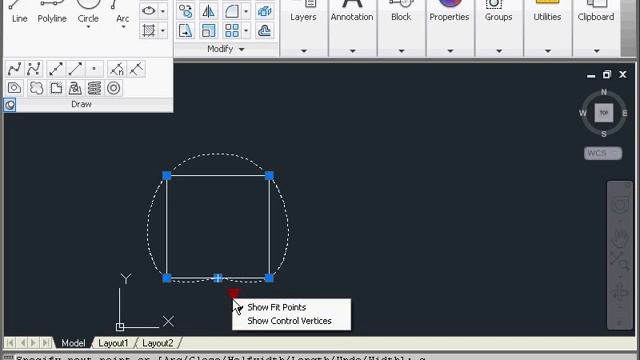The width and height of the screenshot is (640, 360).
Task: Open the WCS coordinate system dropdown
Action: click(x=603, y=153)
